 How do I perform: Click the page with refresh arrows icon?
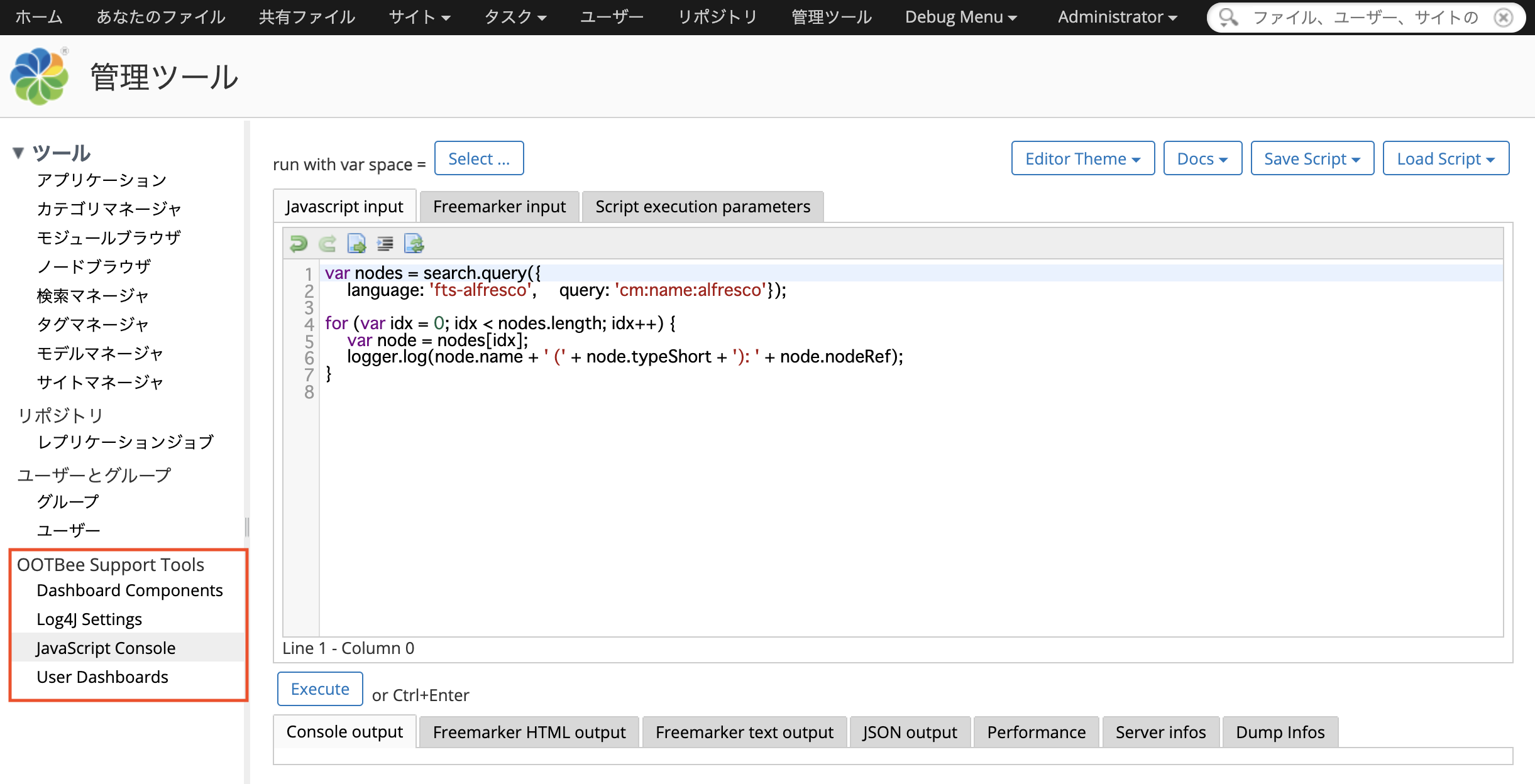point(414,243)
